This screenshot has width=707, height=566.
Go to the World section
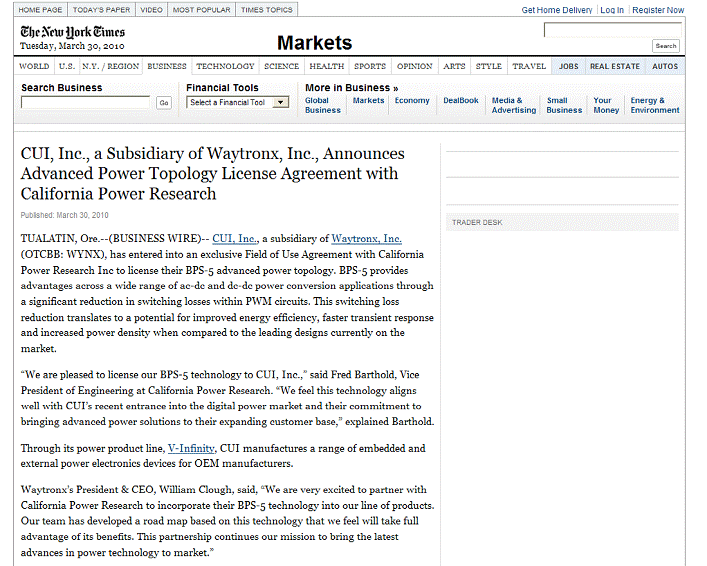click(x=34, y=66)
